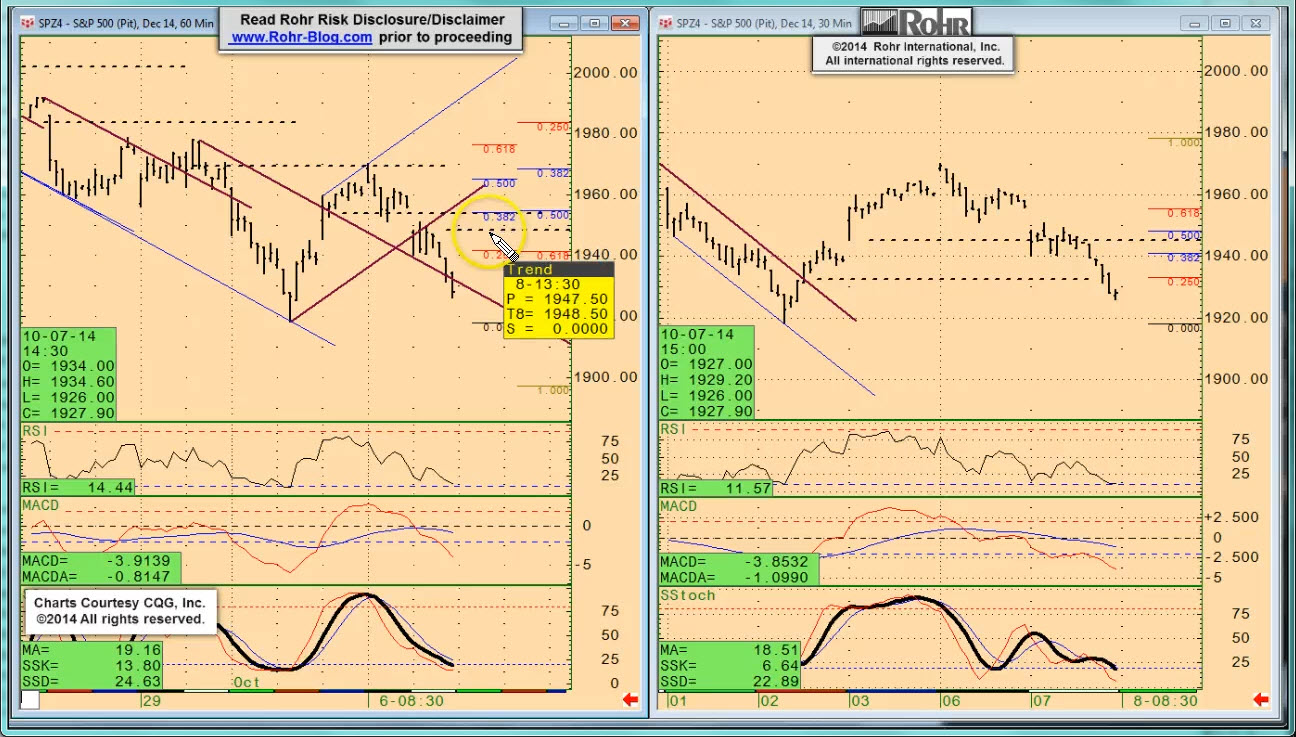The height and width of the screenshot is (737, 1296).
Task: Open the www.Rohr-Blog.com link
Action: pos(300,37)
